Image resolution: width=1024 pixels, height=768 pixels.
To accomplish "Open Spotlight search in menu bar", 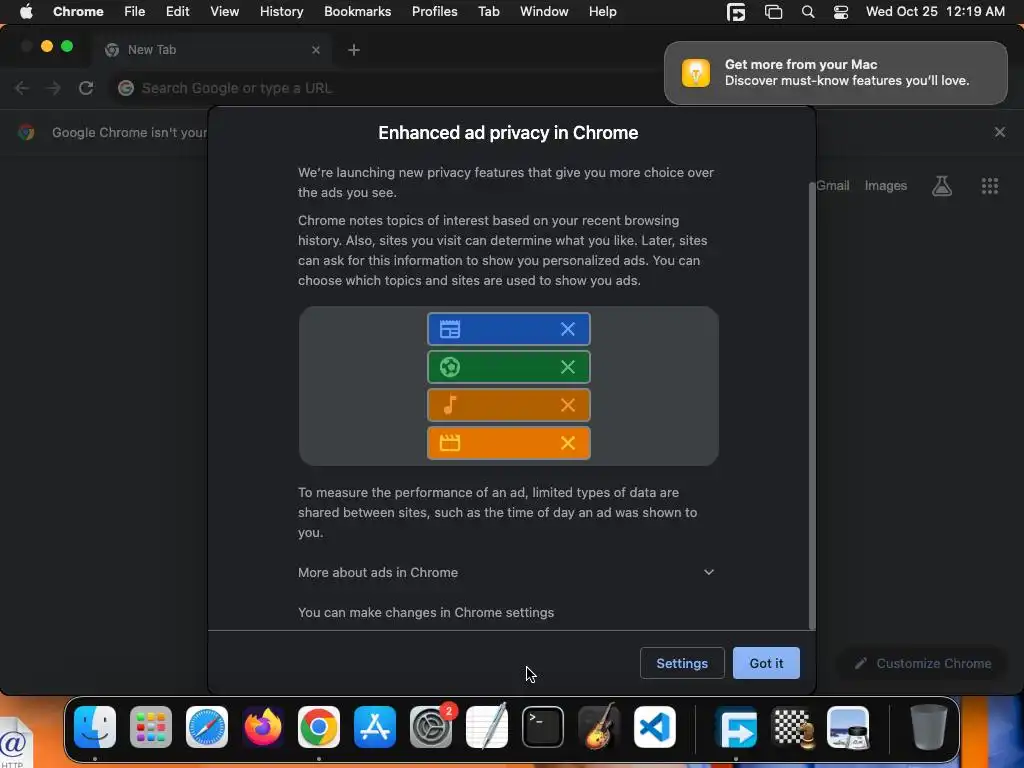I will [x=807, y=12].
